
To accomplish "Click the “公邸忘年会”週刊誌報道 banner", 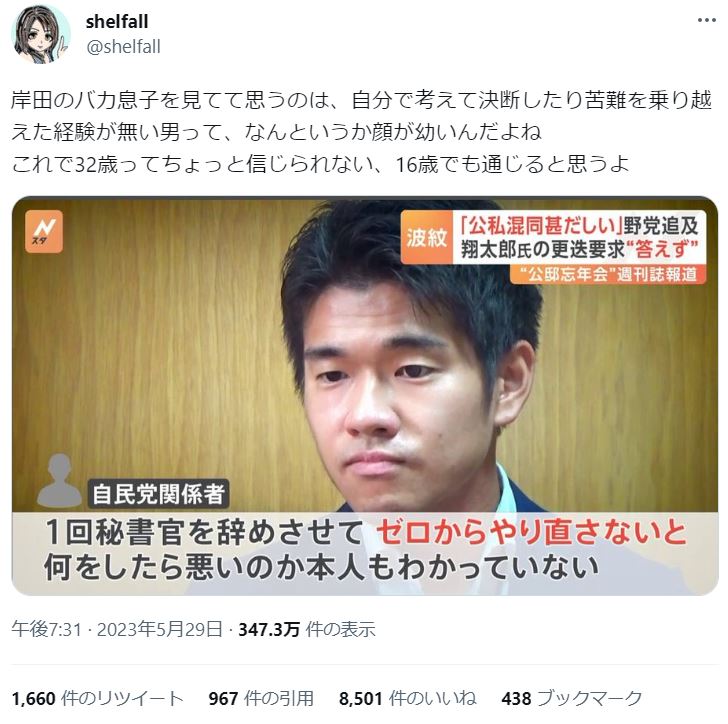I will (608, 274).
